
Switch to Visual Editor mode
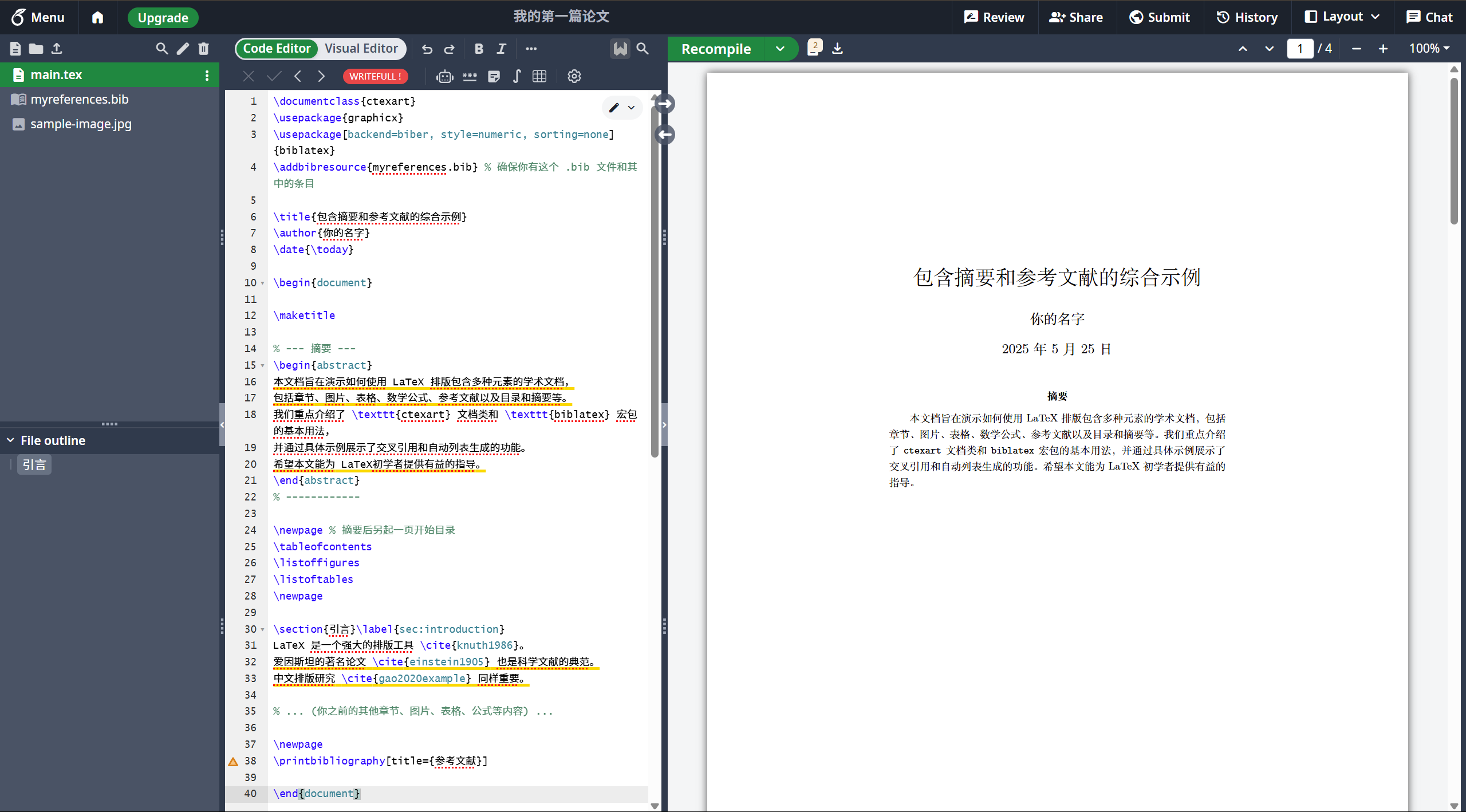[x=361, y=49]
